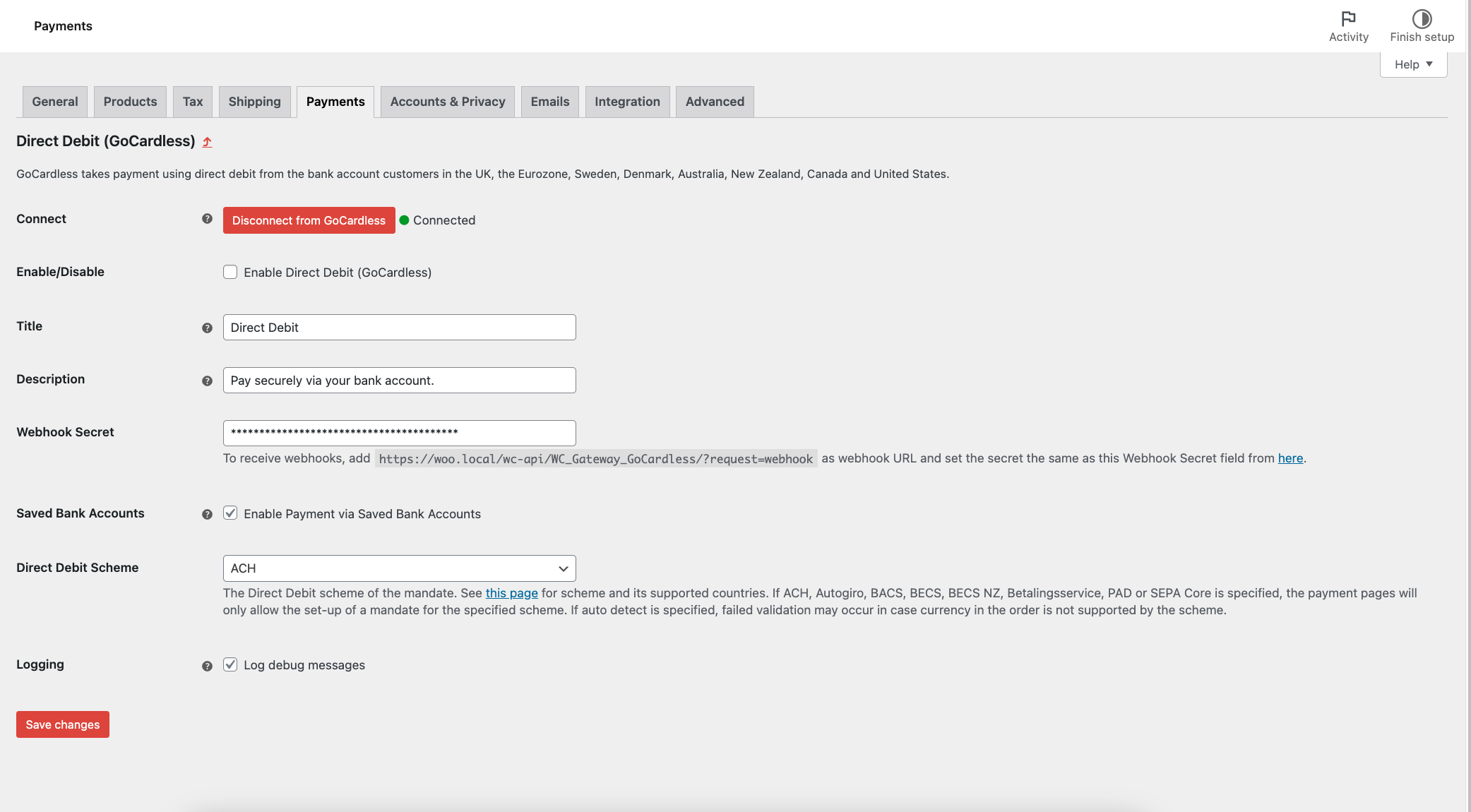The image size is (1471, 812).
Task: Show help tooltip for Saved Bank Accounts
Action: click(x=207, y=514)
